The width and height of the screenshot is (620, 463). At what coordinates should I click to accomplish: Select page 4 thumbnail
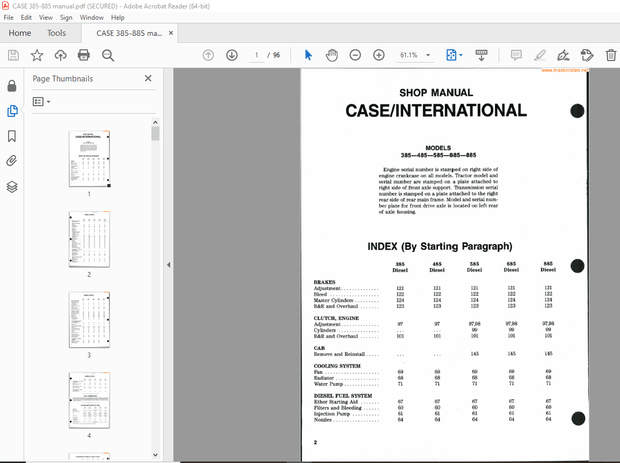coord(89,400)
